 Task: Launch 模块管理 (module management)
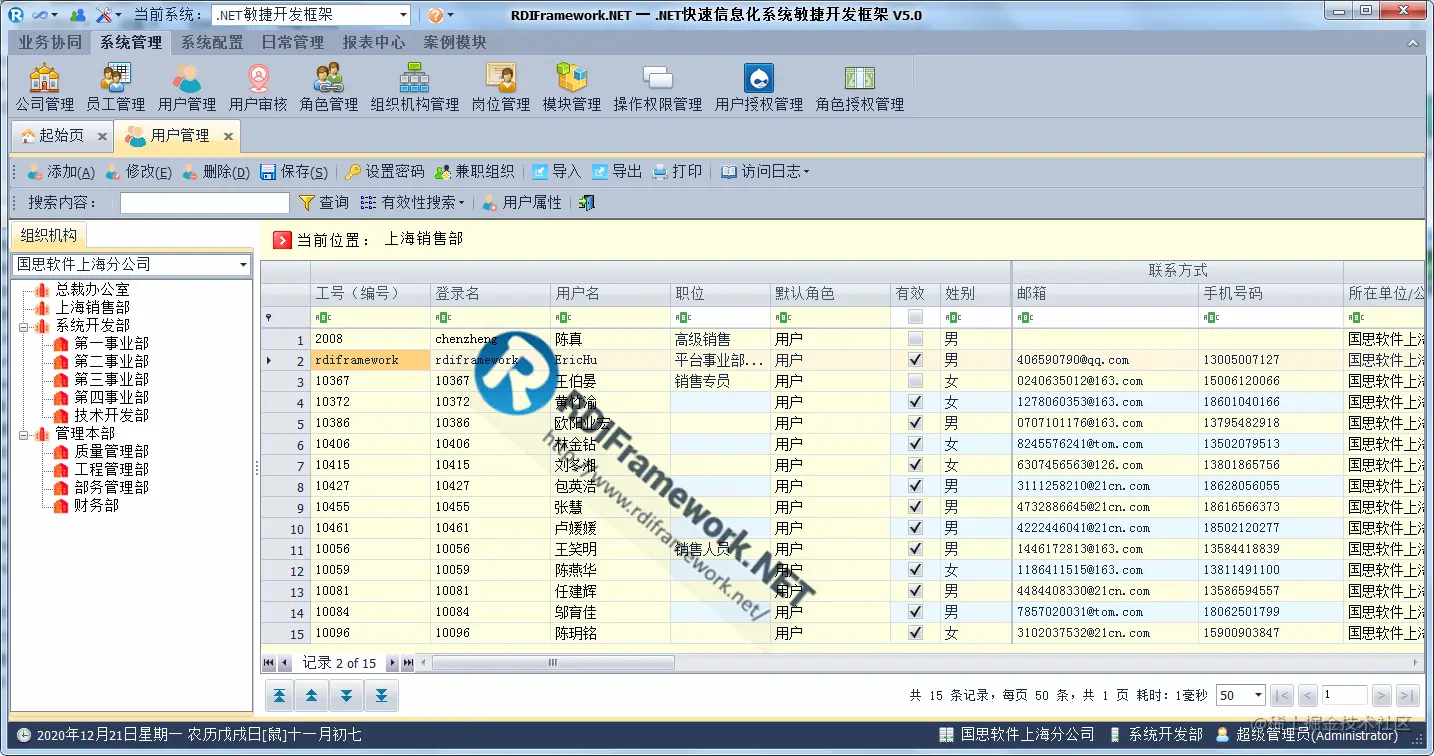pos(569,86)
